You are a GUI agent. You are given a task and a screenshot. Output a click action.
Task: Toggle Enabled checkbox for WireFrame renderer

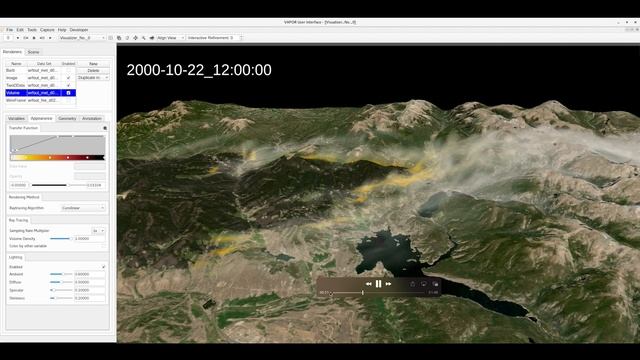[x=68, y=100]
